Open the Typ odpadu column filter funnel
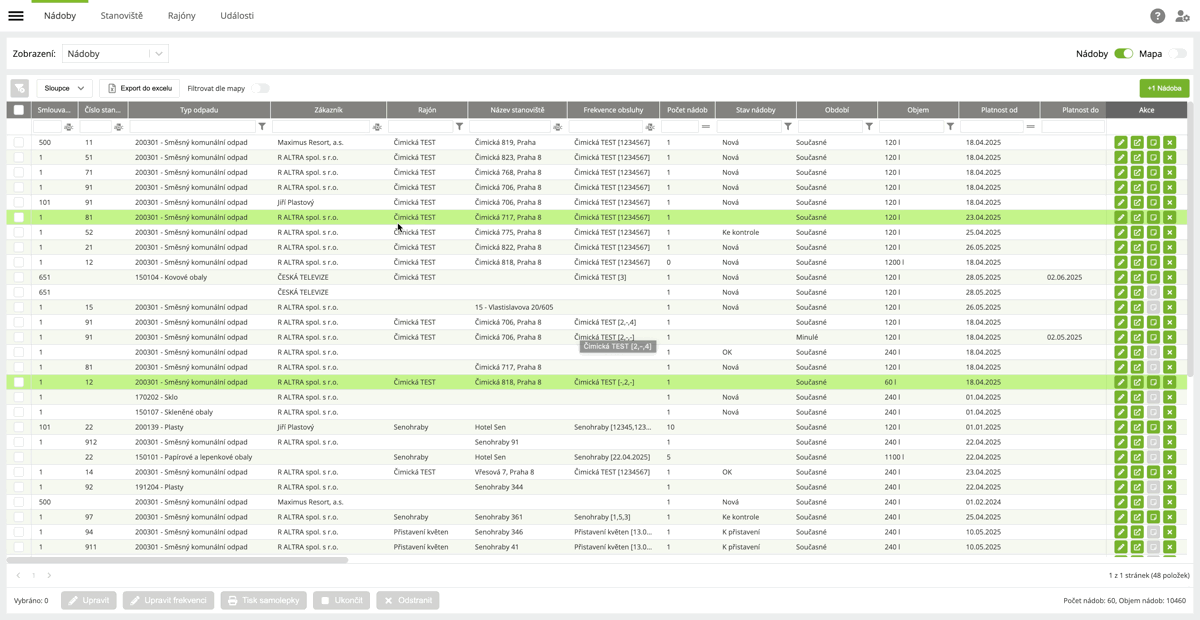1200x620 pixels. tap(262, 127)
